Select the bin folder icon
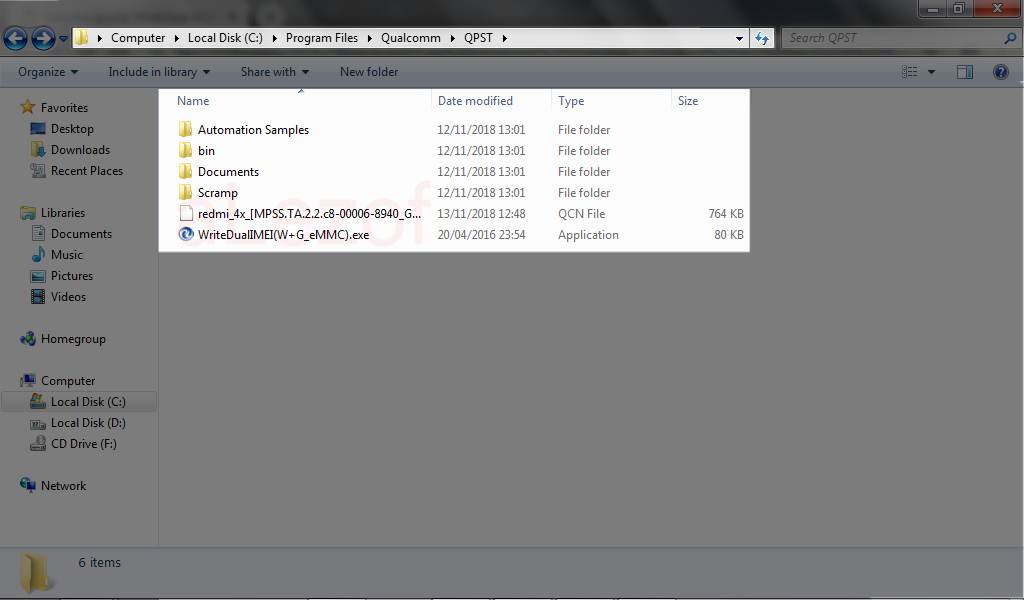The image size is (1024, 600). point(185,150)
